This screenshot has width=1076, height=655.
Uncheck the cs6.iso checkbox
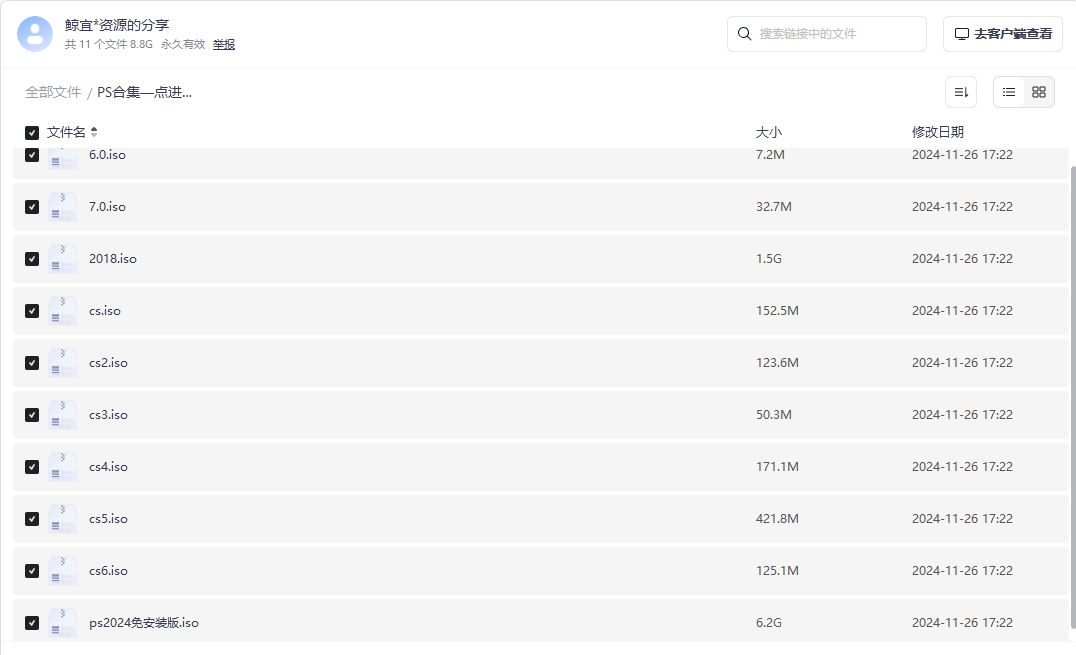point(32,571)
